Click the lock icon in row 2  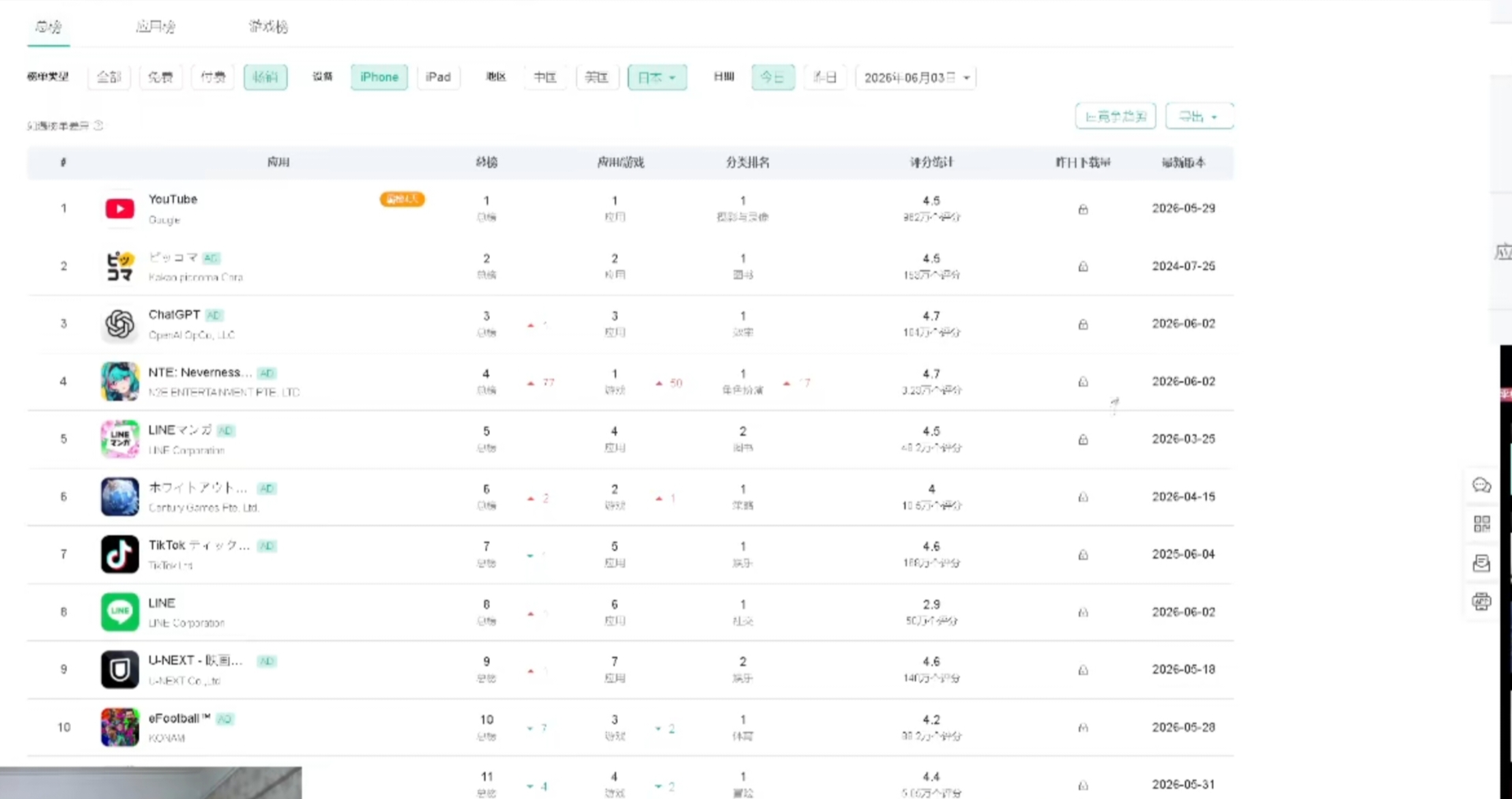pyautogui.click(x=1083, y=267)
